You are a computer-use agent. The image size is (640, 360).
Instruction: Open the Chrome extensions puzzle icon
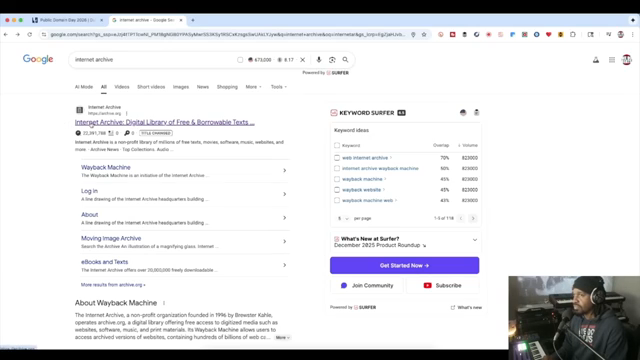(573, 35)
